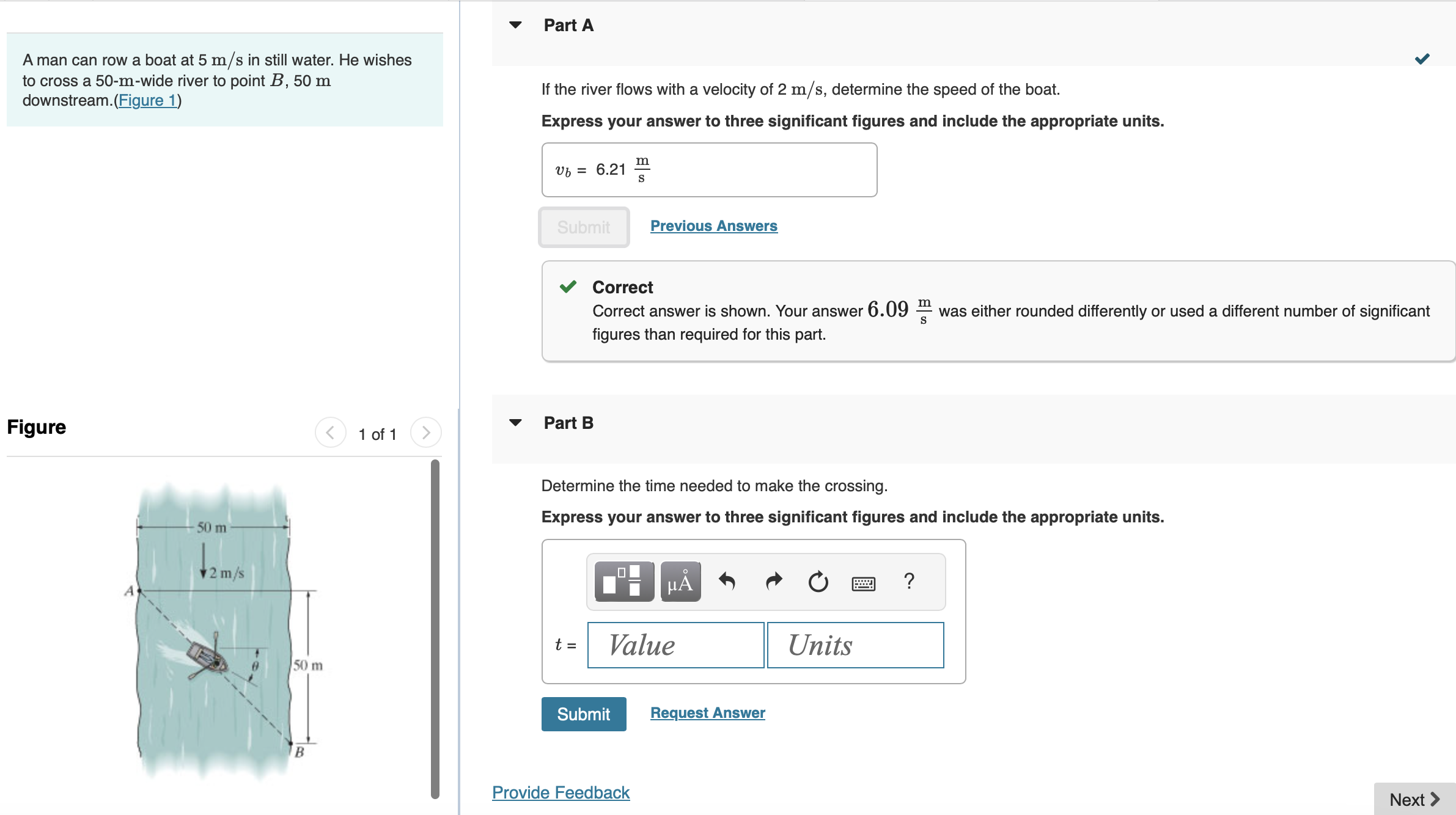Open equation editor help with question mark
Image resolution: width=1456 pixels, height=815 pixels.
tap(909, 581)
